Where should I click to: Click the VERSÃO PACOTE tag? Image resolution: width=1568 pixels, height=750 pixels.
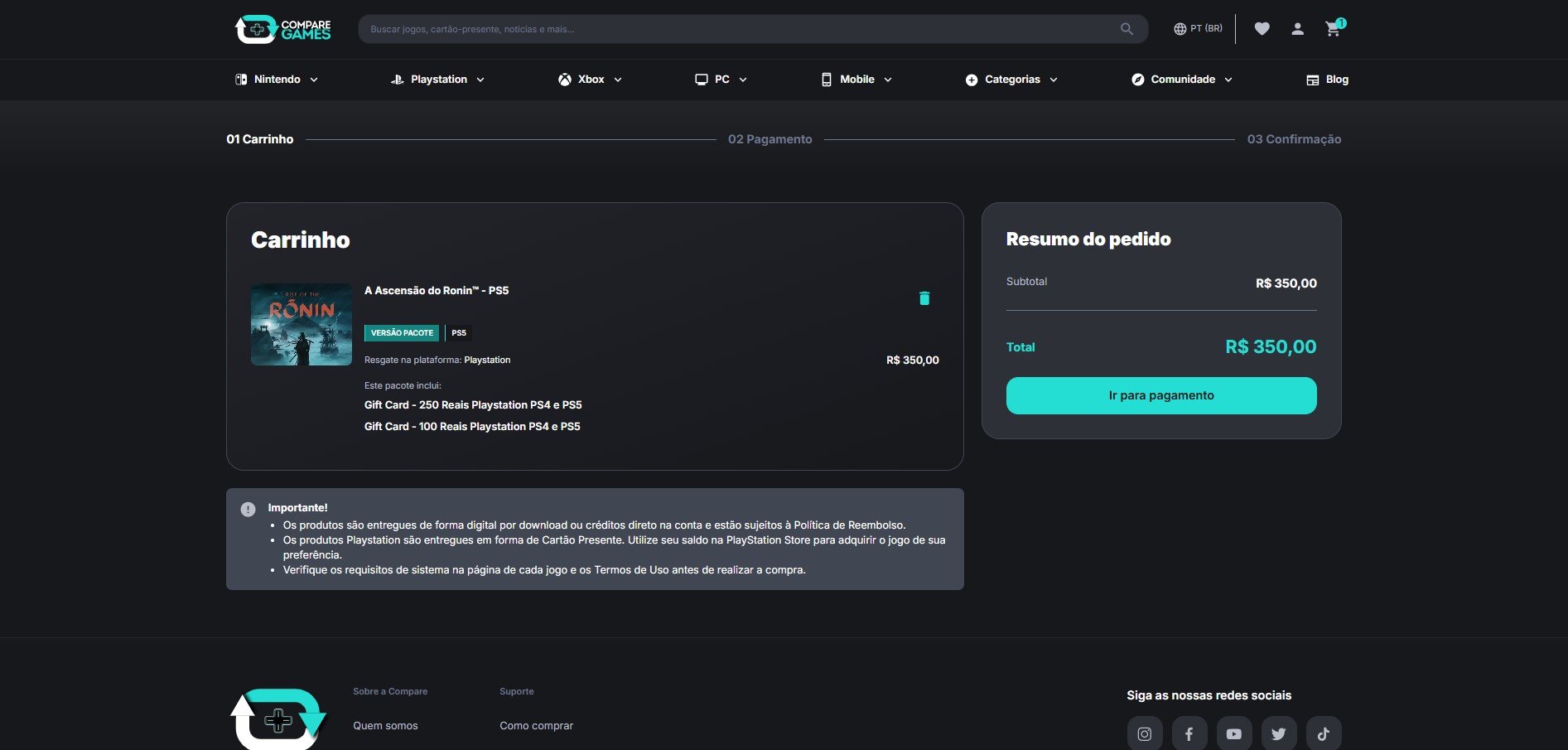pos(402,333)
